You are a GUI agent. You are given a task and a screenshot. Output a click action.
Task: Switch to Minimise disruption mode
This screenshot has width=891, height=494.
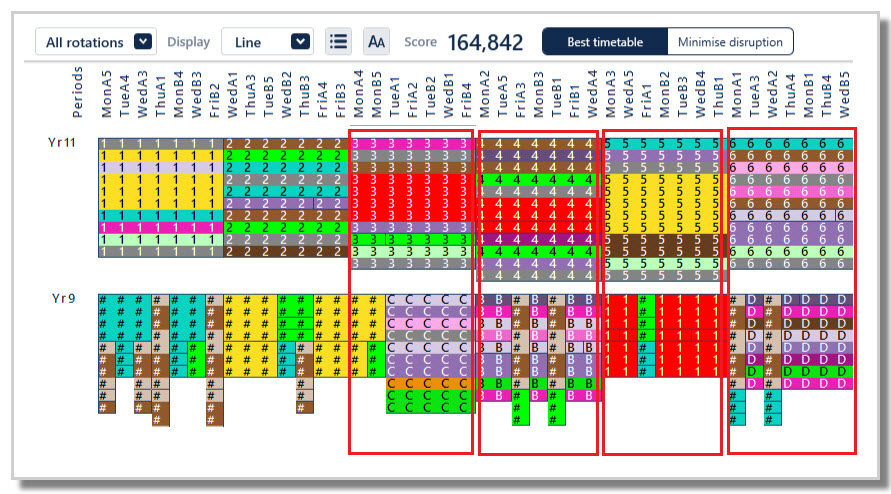730,41
